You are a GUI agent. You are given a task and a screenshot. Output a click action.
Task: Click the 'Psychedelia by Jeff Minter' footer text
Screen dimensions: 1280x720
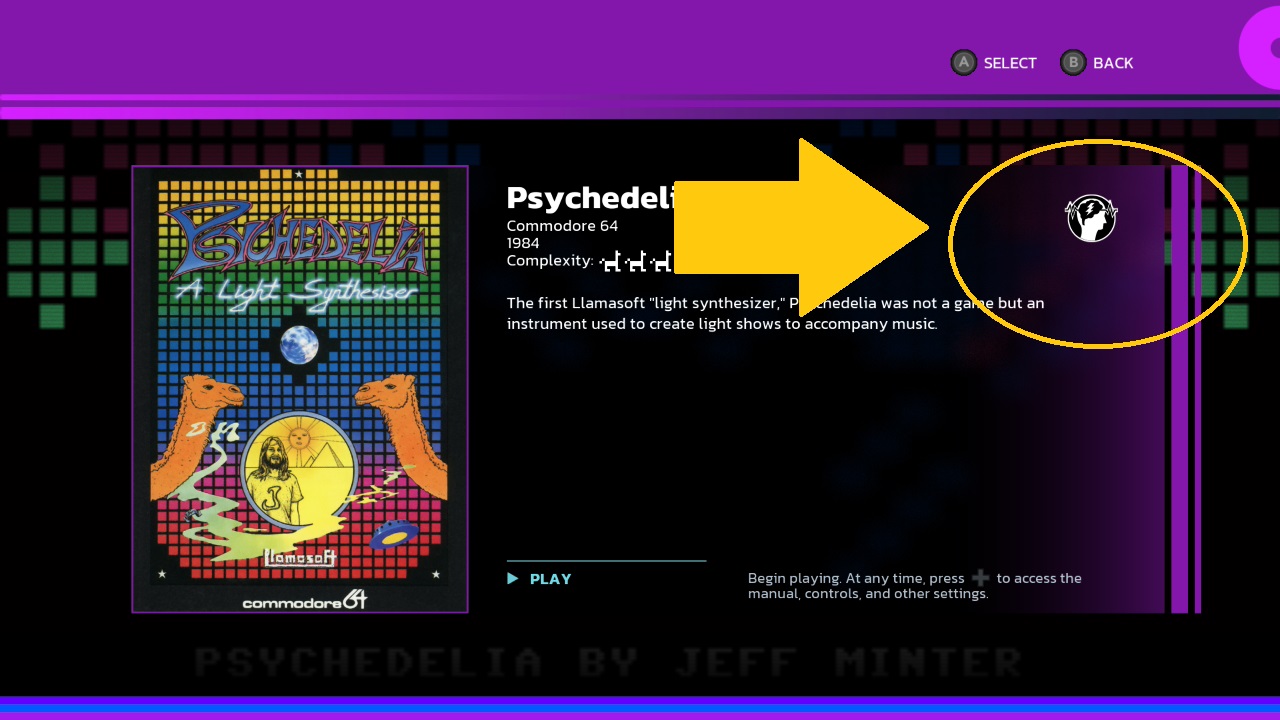pyautogui.click(x=608, y=662)
